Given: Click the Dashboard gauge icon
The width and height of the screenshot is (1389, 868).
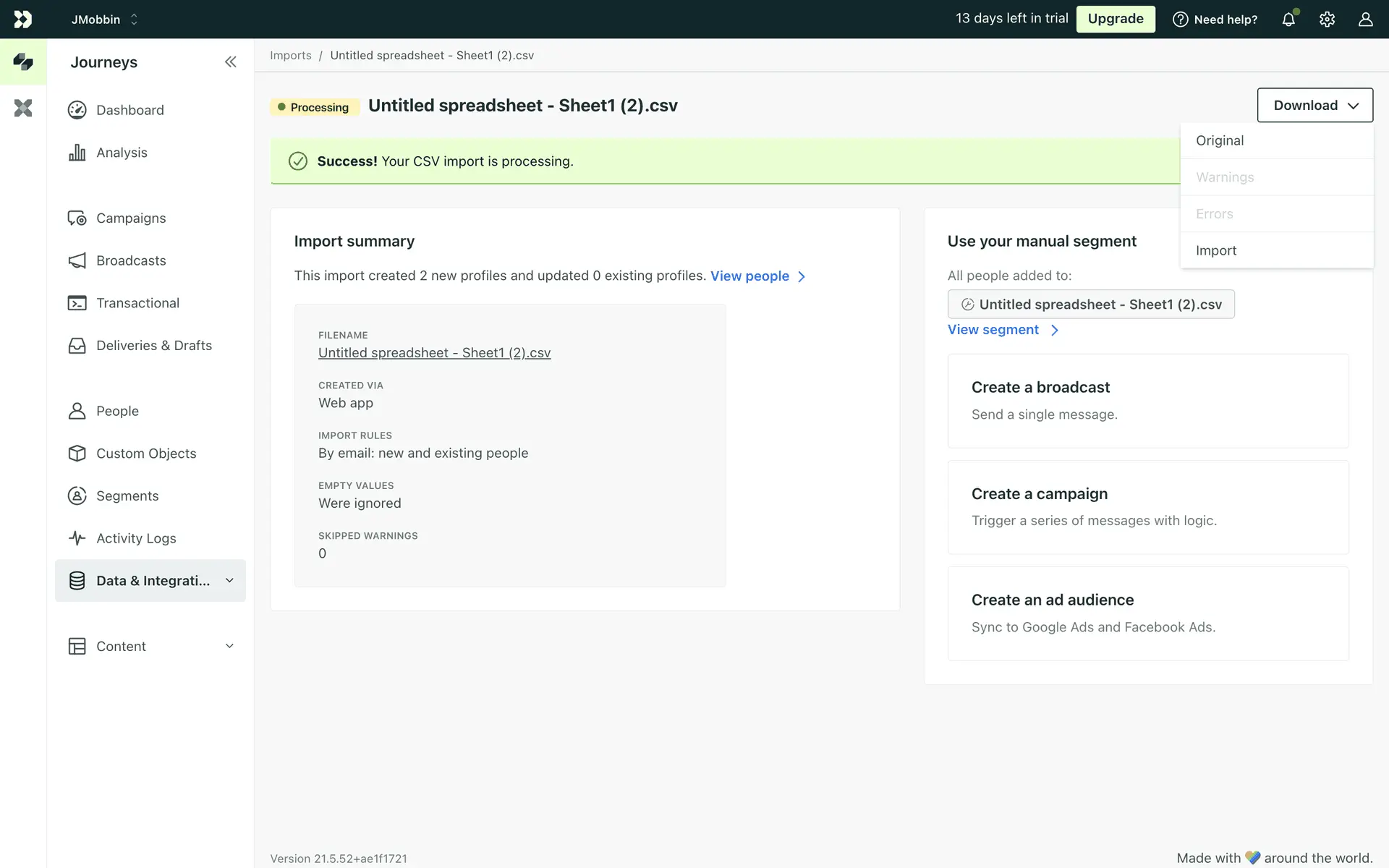Looking at the screenshot, I should tap(77, 110).
